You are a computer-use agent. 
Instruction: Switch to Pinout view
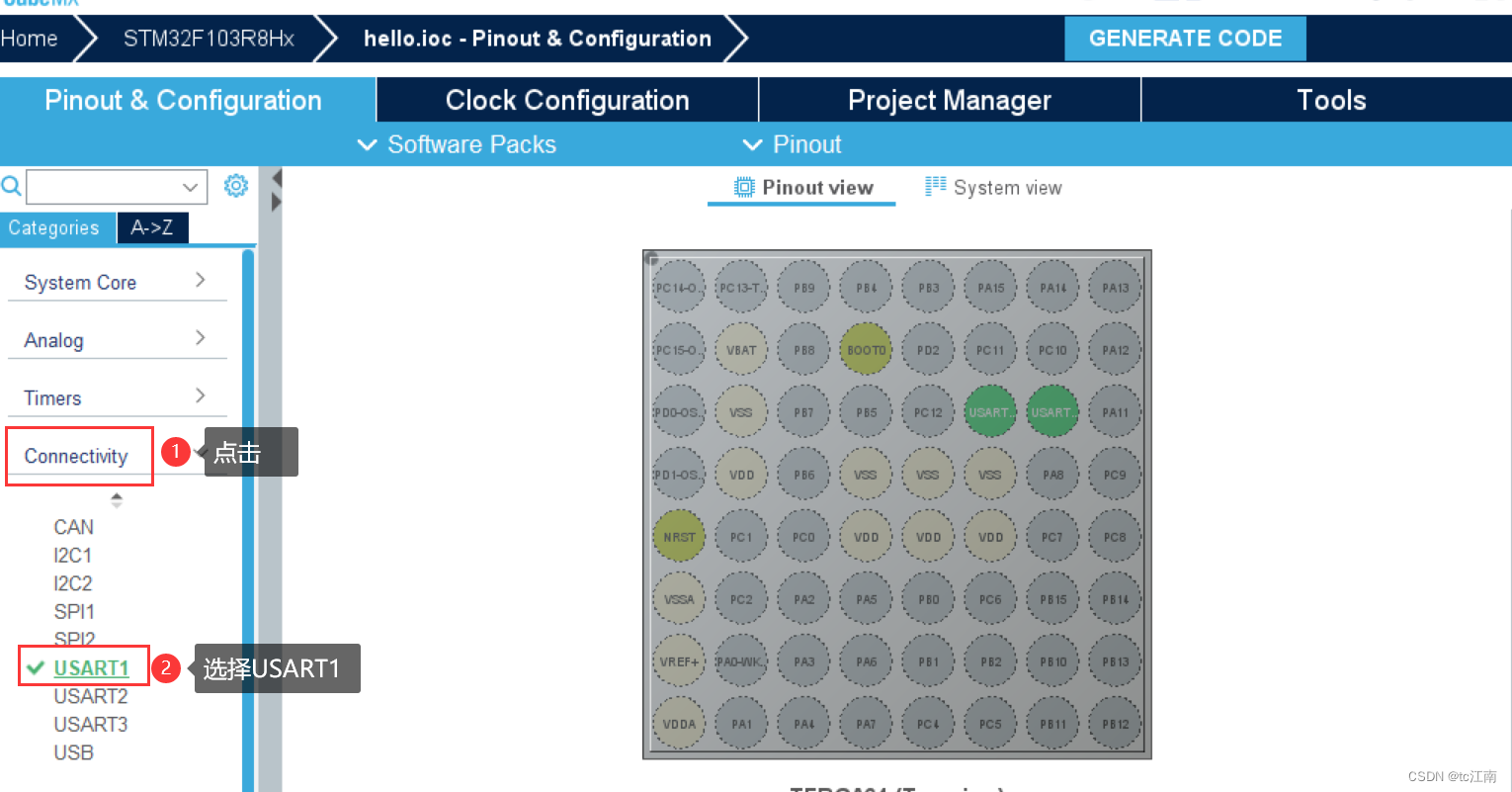pos(802,188)
